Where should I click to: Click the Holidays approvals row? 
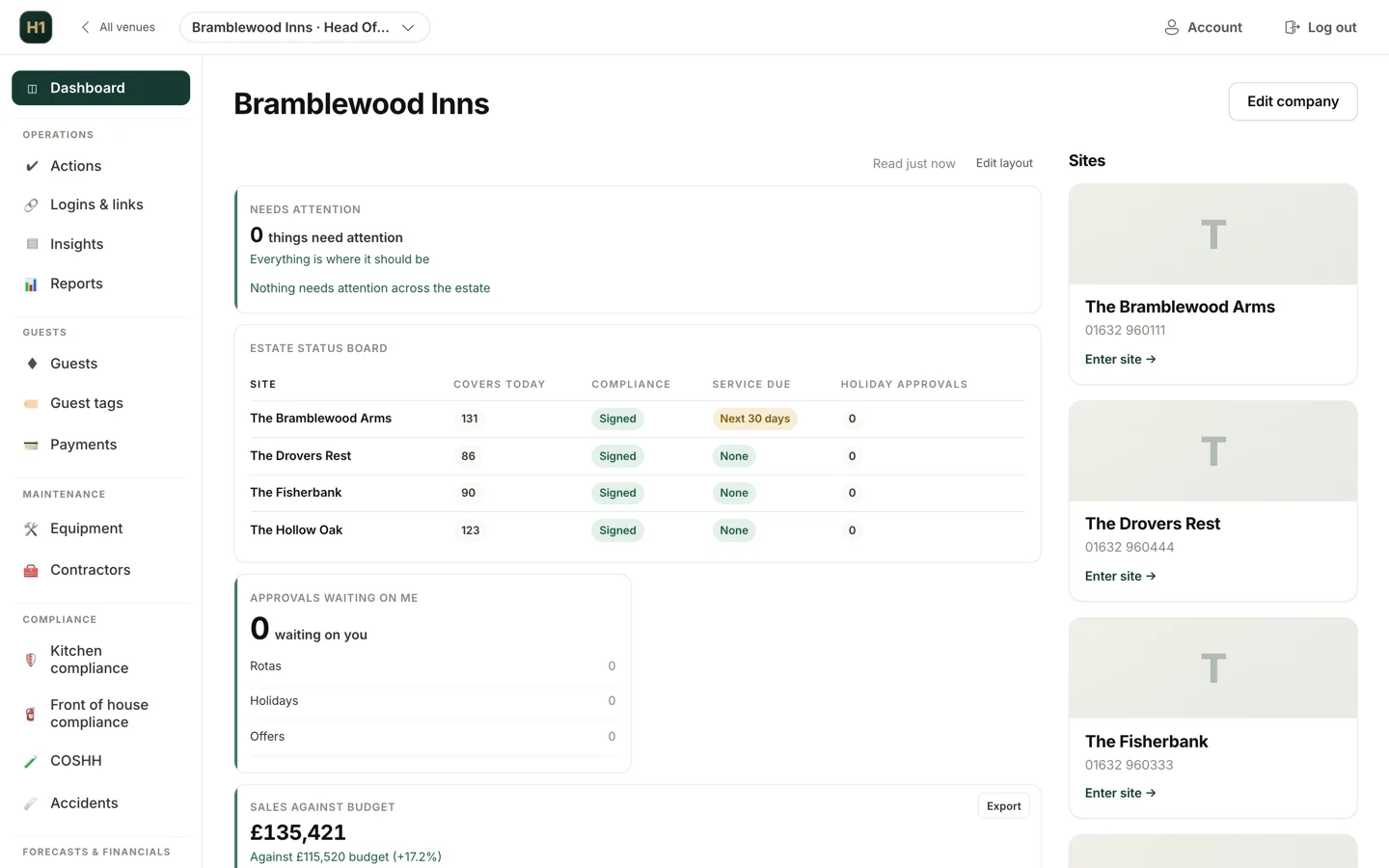[x=432, y=701]
